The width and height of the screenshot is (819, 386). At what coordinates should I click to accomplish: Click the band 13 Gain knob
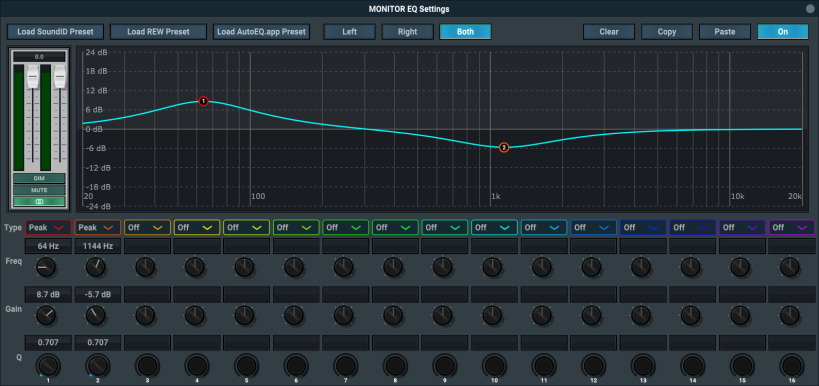coord(641,315)
